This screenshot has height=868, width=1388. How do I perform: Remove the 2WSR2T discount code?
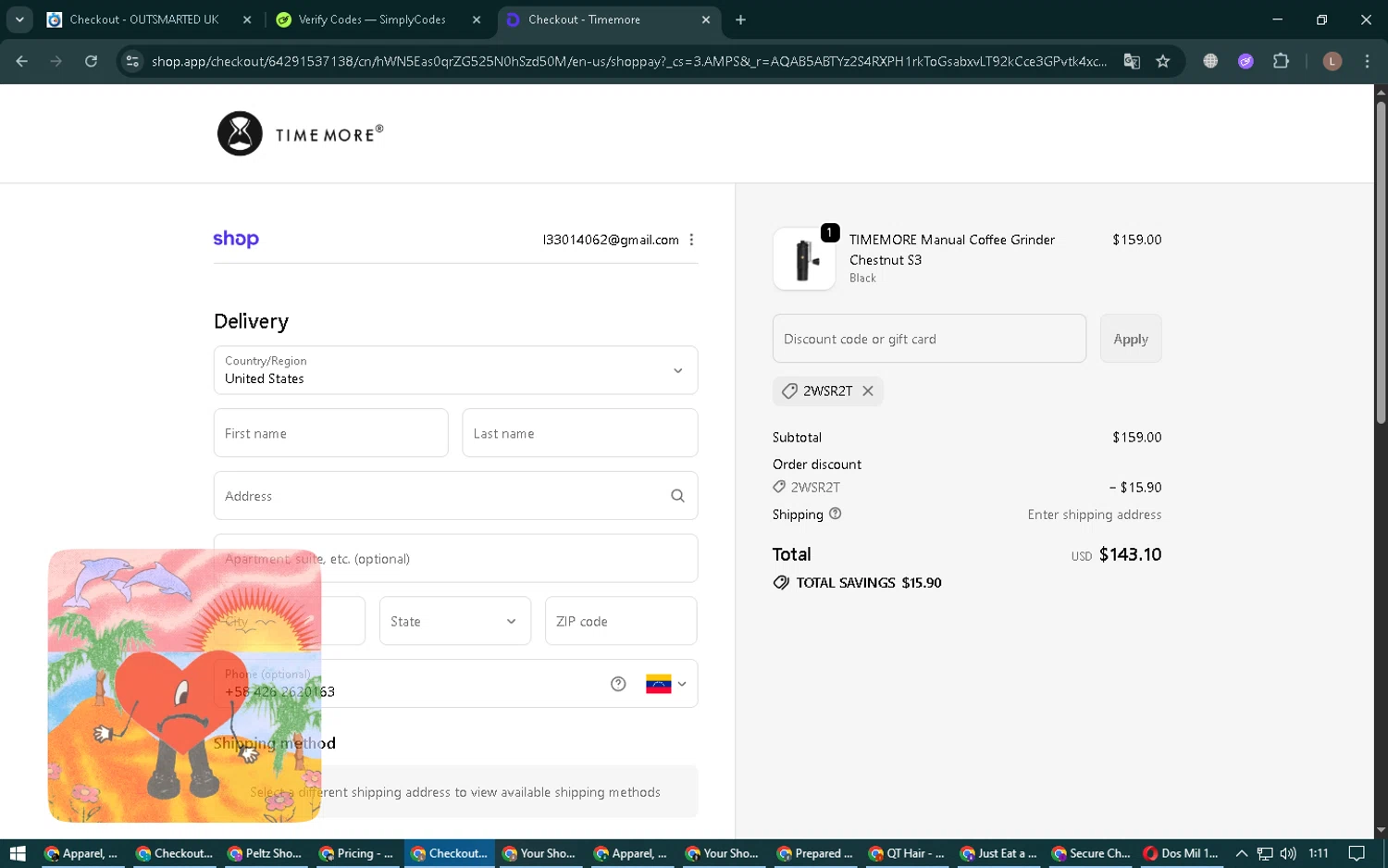click(868, 391)
